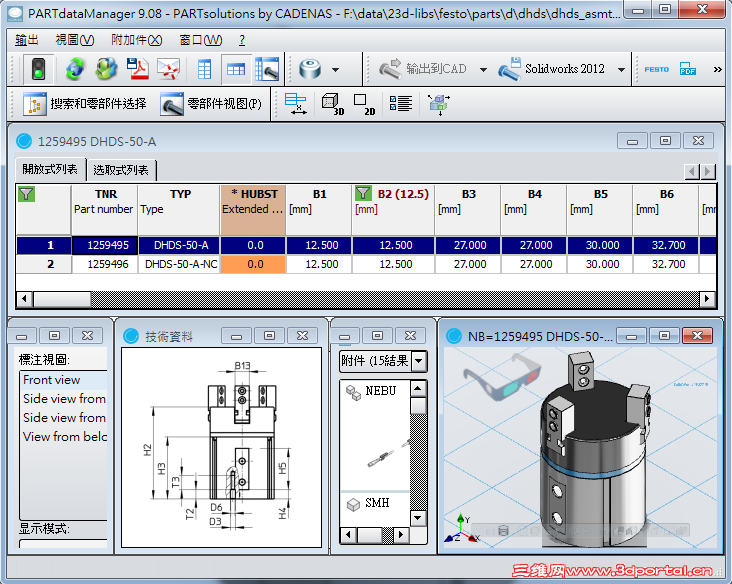Click the 1259495 DHDS-50-A window circle icon
The image size is (732, 584).
24,141
